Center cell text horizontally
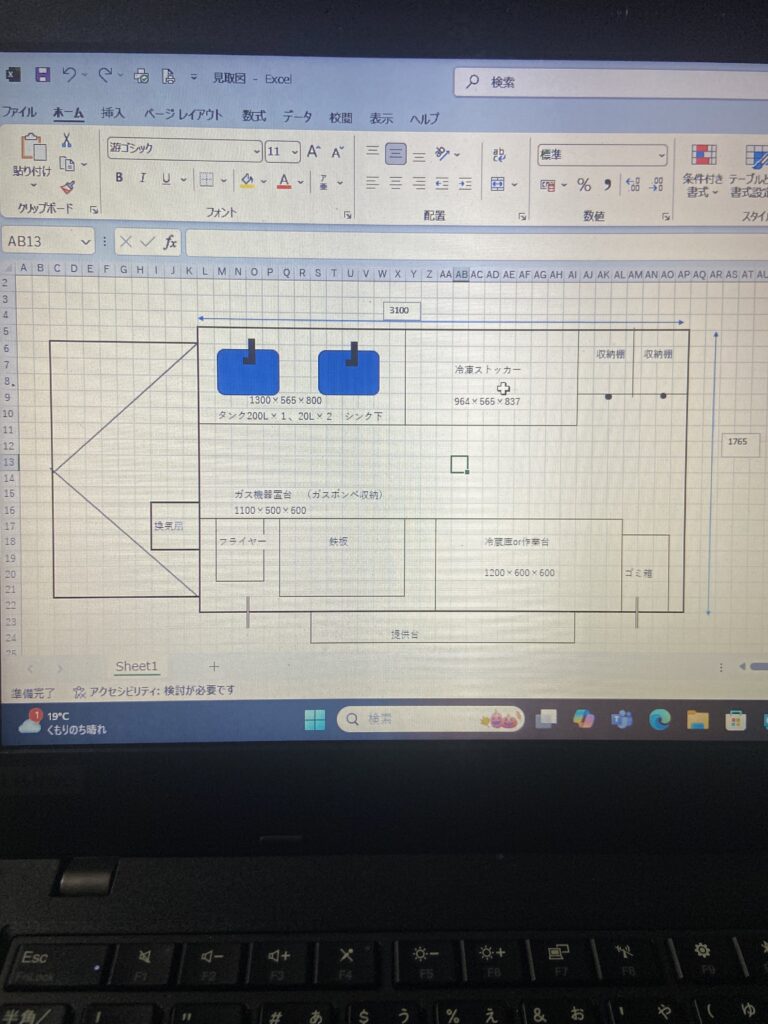The width and height of the screenshot is (768, 1024). 395,183
